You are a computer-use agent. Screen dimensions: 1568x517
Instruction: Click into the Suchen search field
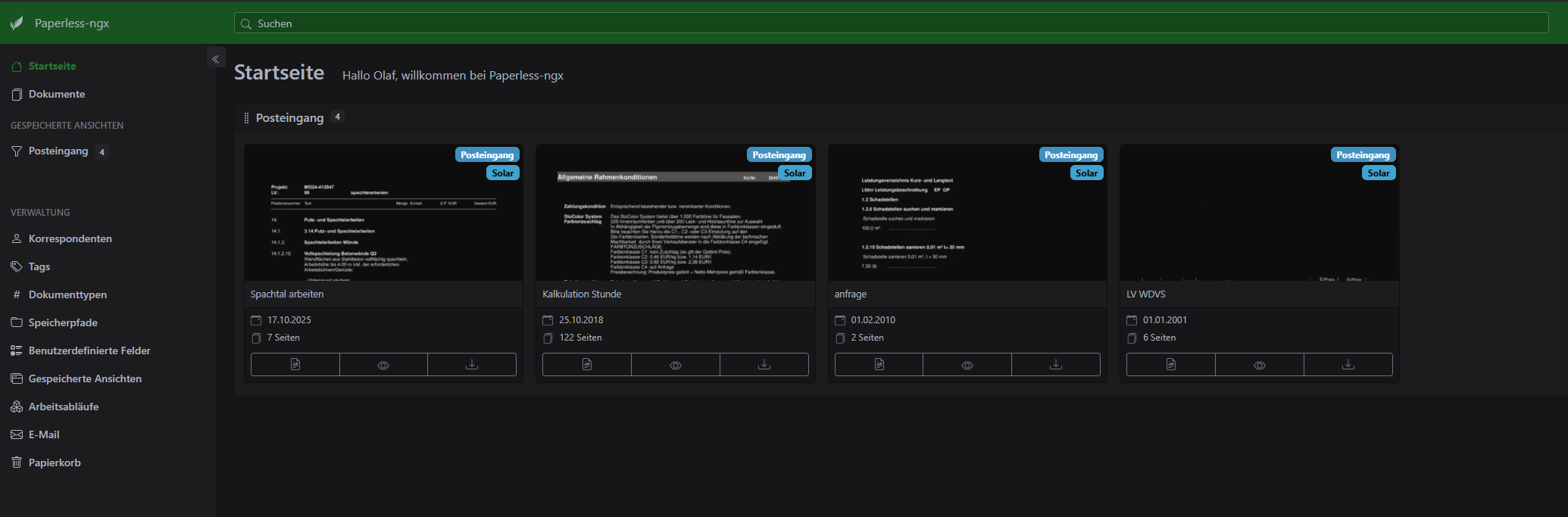[890, 23]
